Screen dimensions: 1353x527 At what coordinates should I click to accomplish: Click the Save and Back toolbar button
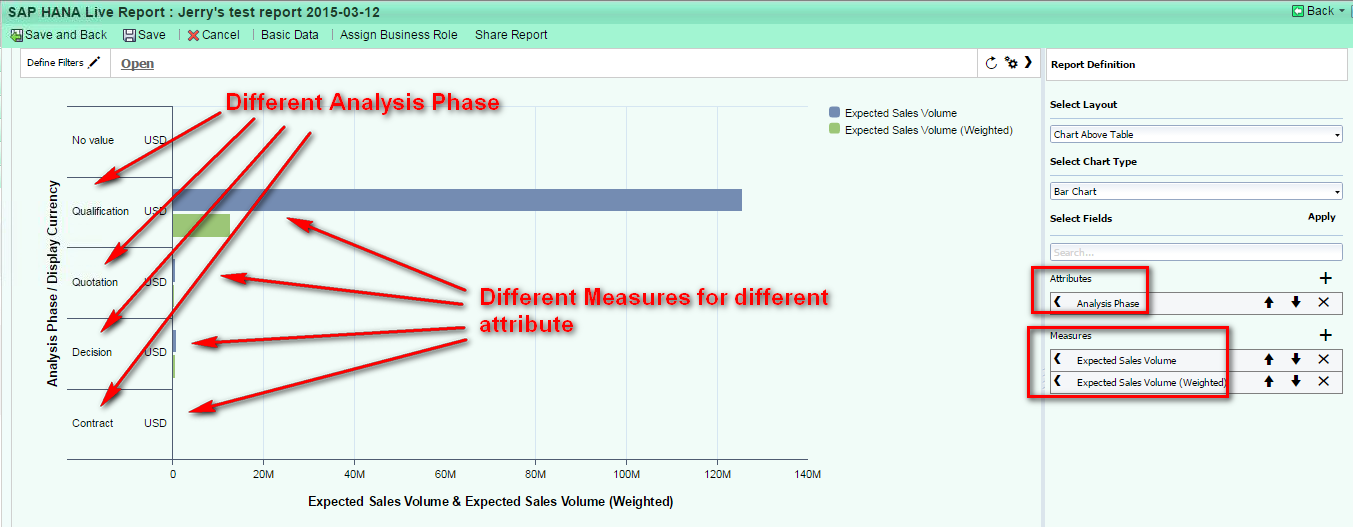coord(58,35)
